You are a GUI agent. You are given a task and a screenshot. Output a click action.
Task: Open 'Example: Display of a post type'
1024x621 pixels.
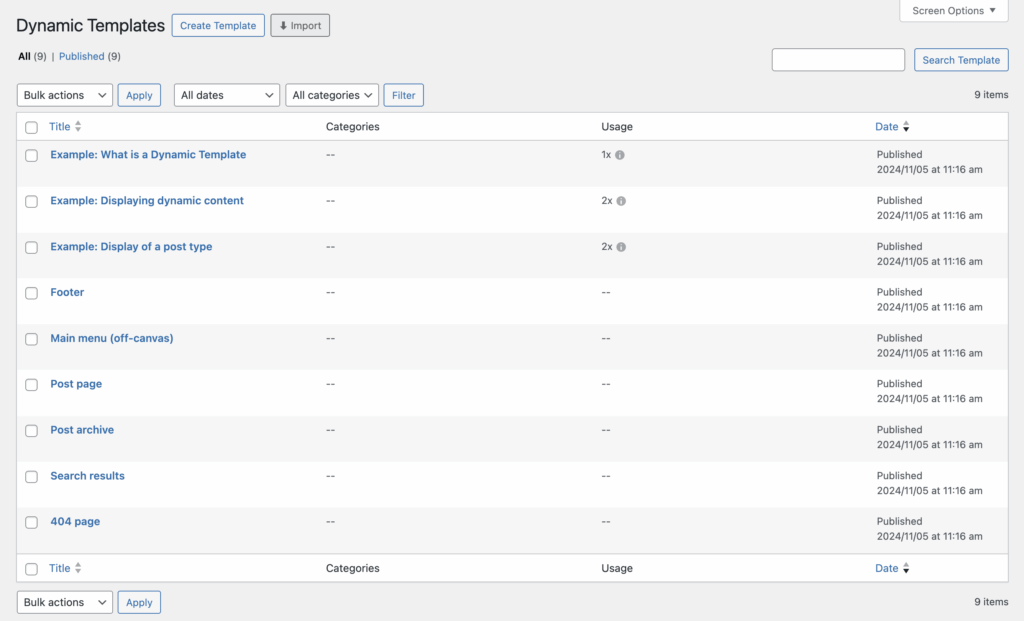[131, 246]
